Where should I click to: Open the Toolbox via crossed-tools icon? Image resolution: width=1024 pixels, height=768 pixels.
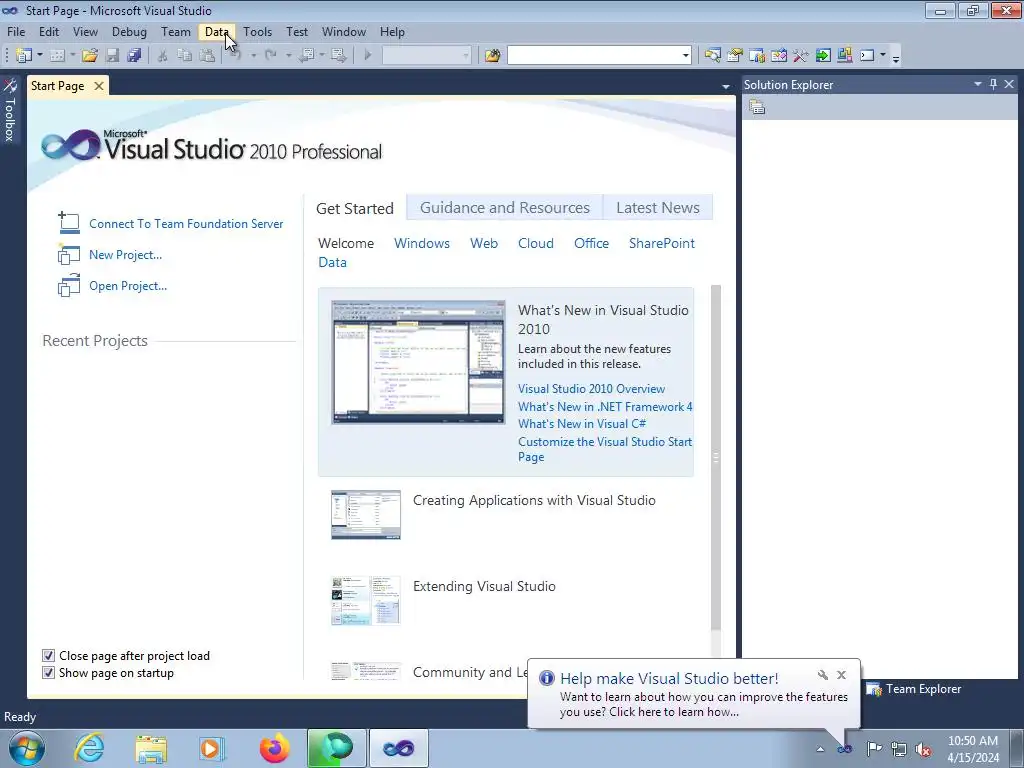(x=801, y=56)
